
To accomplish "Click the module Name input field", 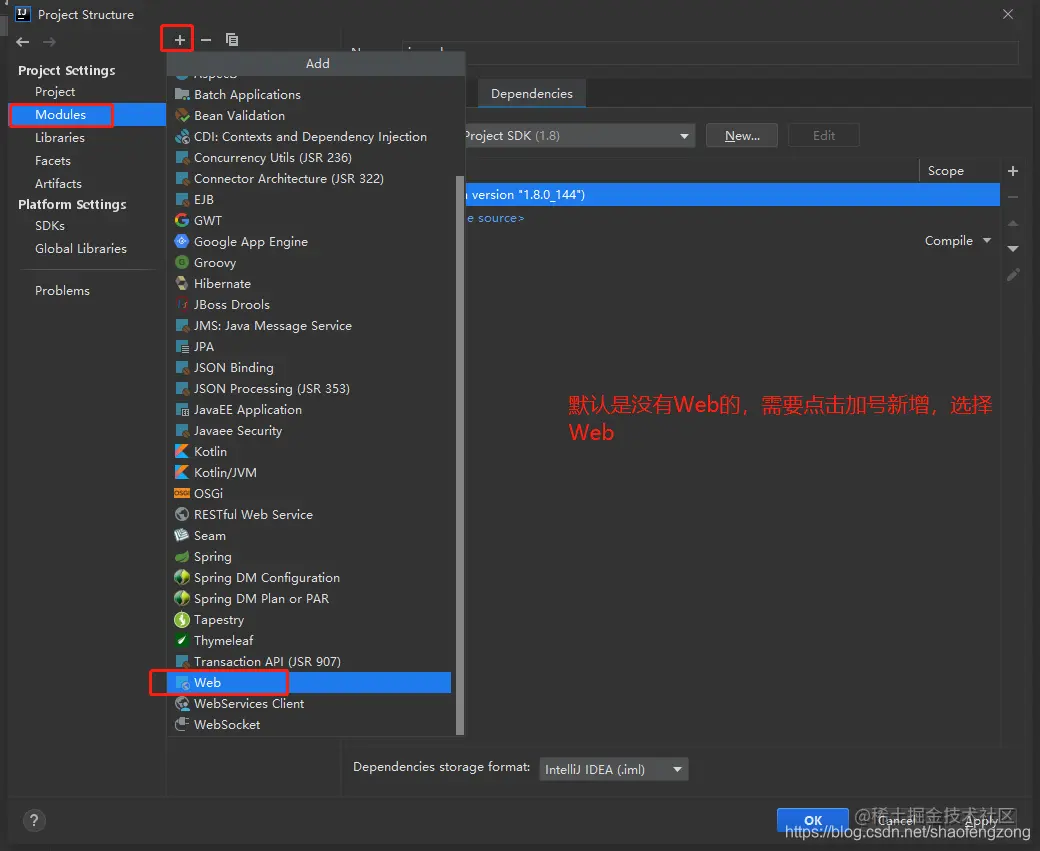I will pos(710,53).
